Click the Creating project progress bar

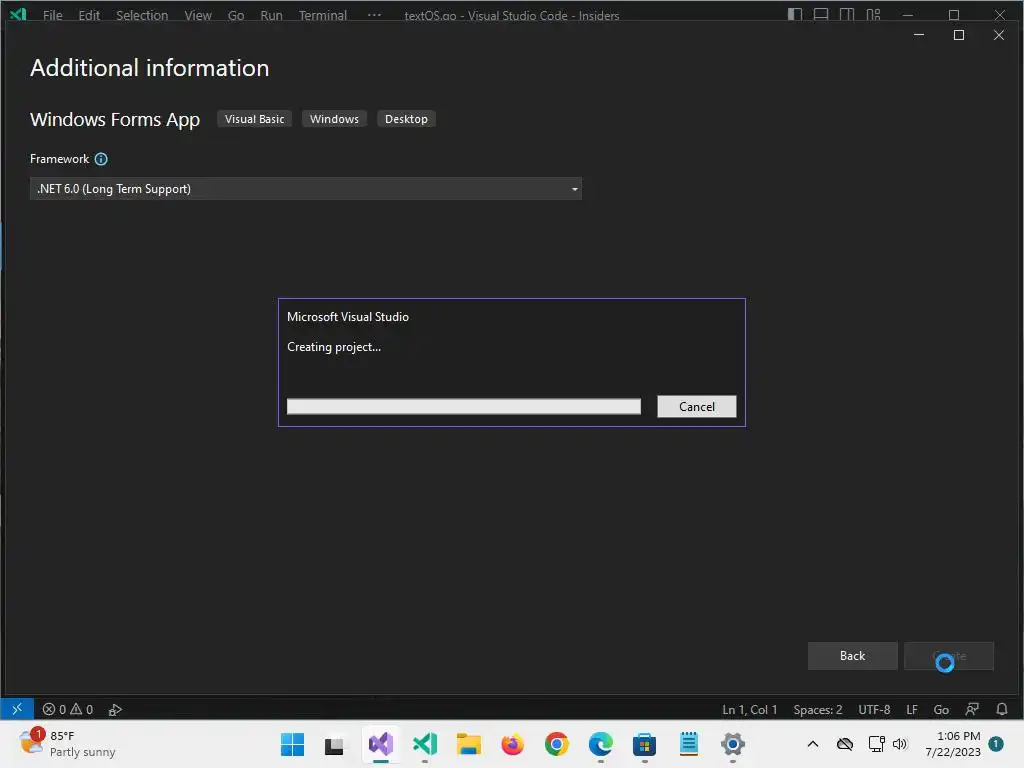pos(464,406)
